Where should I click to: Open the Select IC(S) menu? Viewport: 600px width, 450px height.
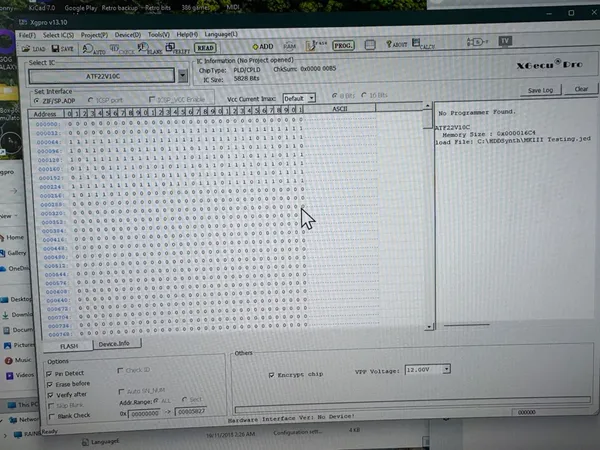[58, 35]
